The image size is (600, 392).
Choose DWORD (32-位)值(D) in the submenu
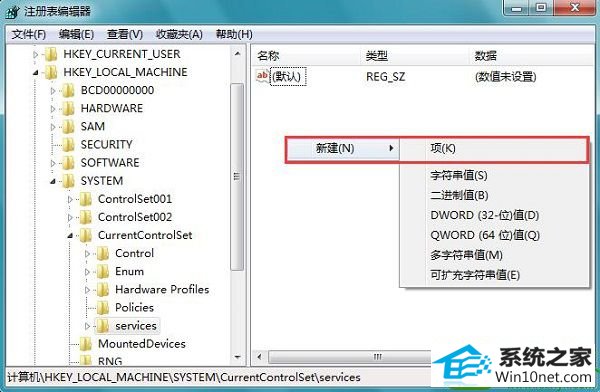click(x=494, y=215)
